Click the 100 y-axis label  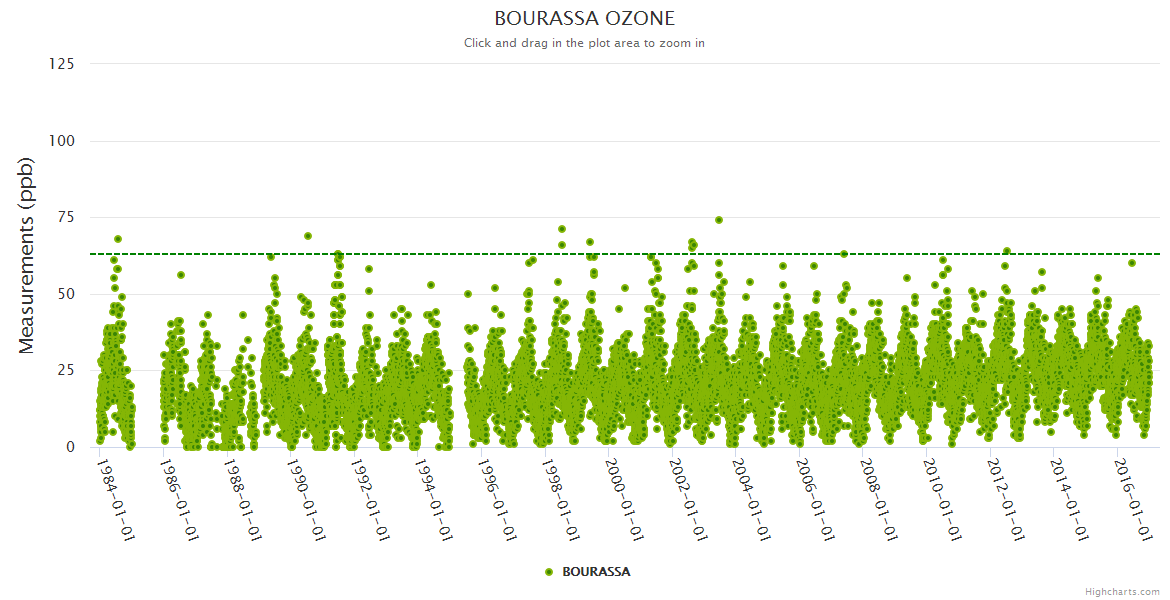(61, 141)
